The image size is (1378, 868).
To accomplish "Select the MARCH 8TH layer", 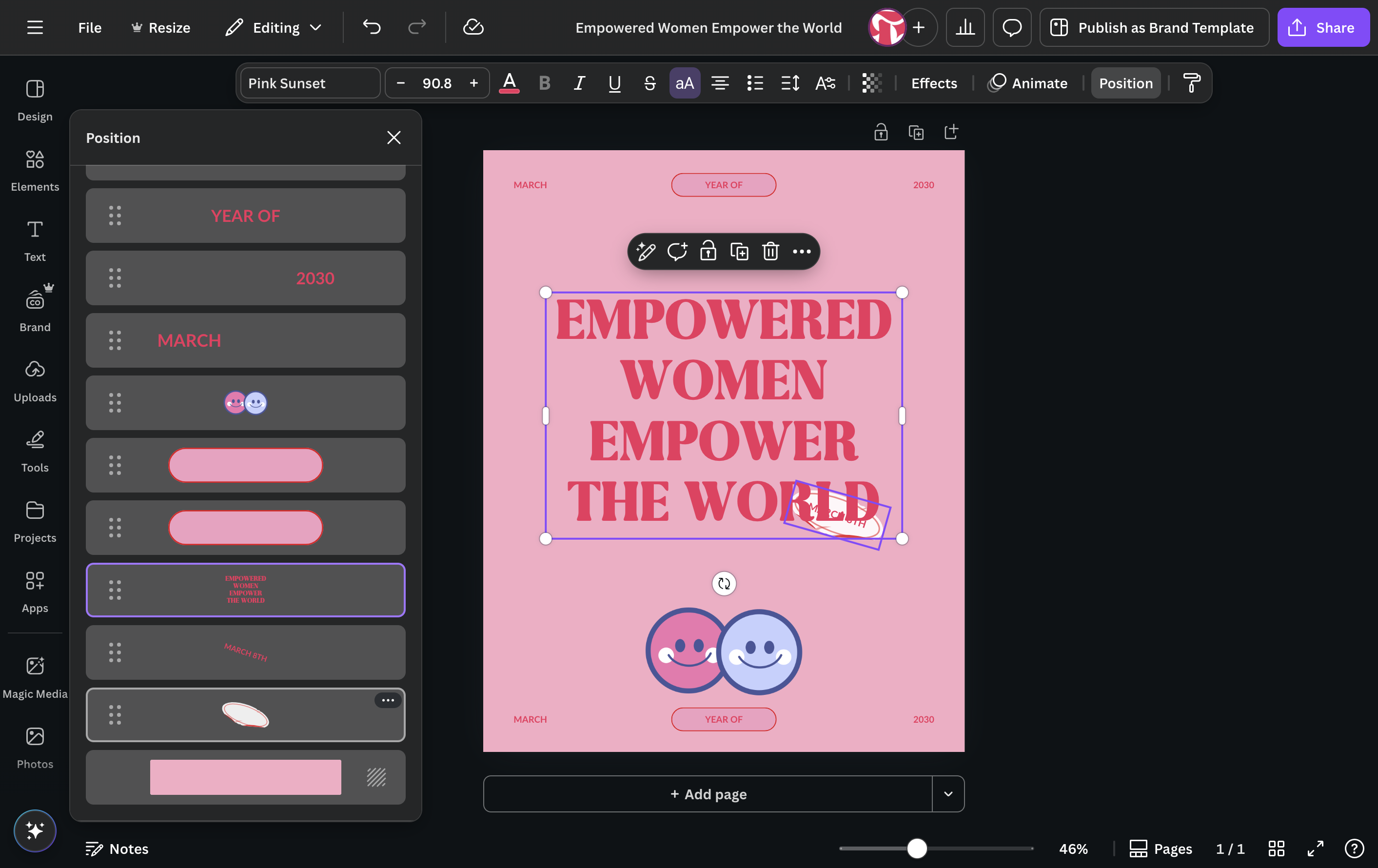I will coord(245,652).
